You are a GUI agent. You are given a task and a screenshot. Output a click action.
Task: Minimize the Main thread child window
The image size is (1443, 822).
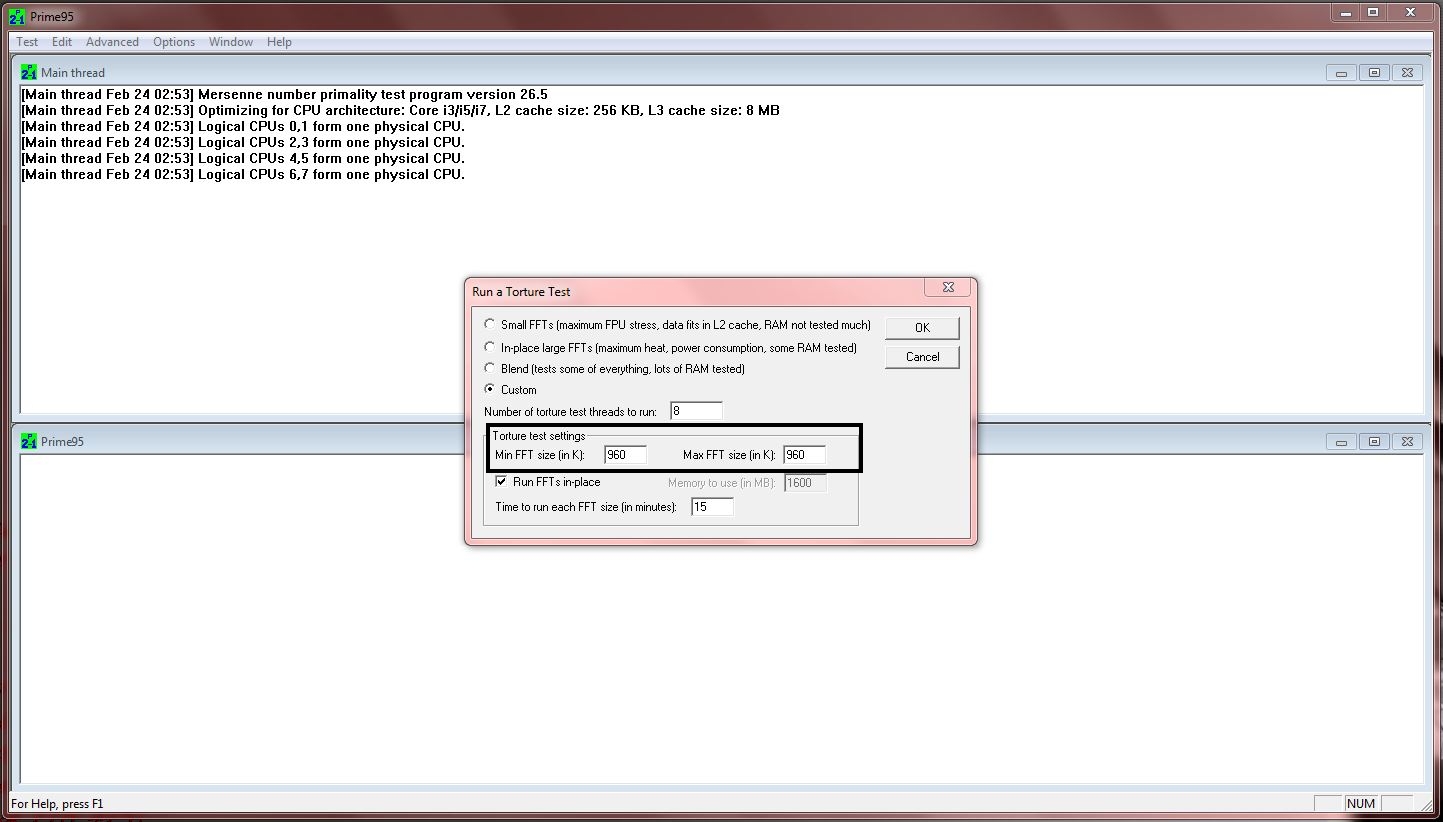point(1340,73)
